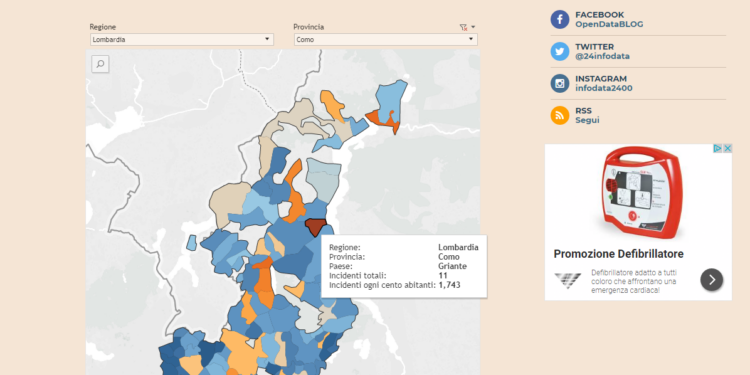This screenshot has width=750, height=375.
Task: Open the @24infodata Twitter link
Action: [602, 56]
